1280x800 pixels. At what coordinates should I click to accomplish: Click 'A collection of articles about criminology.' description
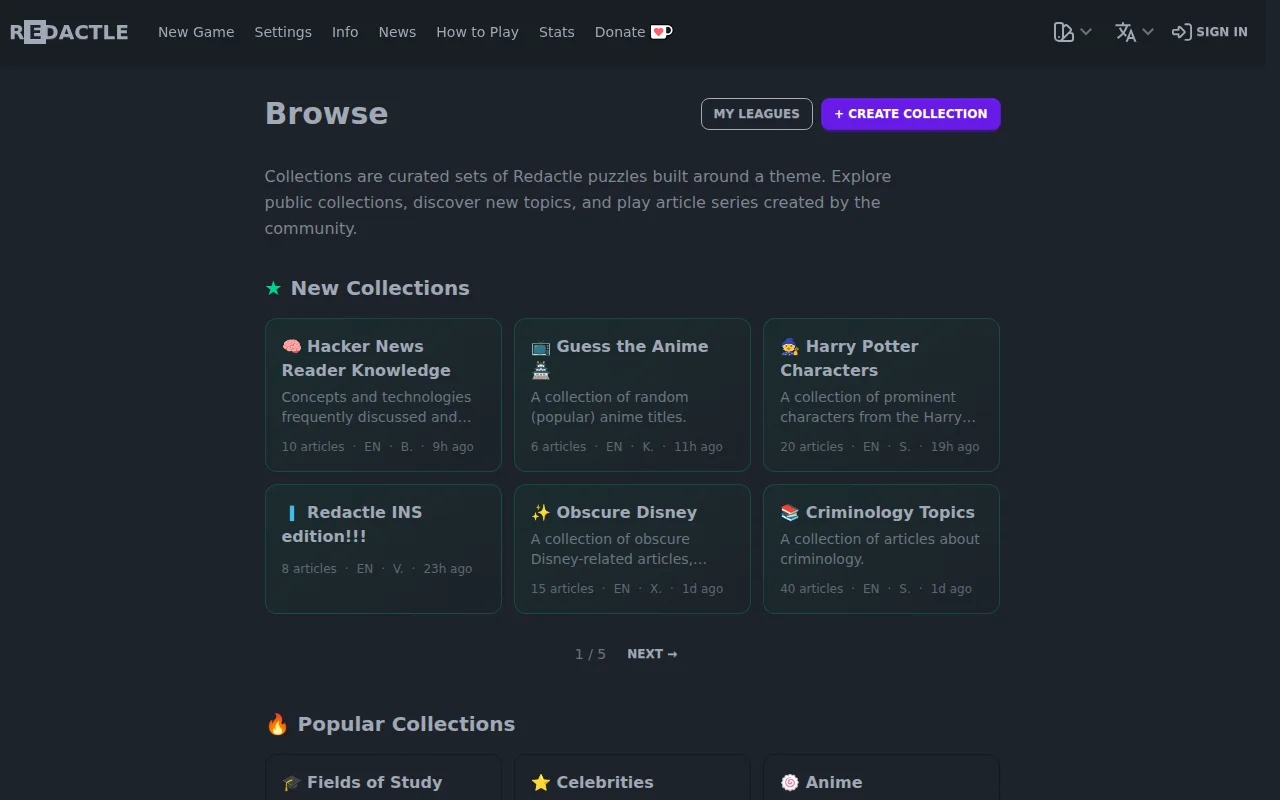(x=880, y=549)
